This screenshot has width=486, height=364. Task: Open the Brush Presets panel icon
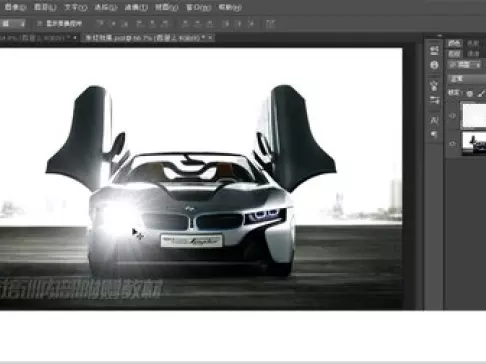click(434, 86)
